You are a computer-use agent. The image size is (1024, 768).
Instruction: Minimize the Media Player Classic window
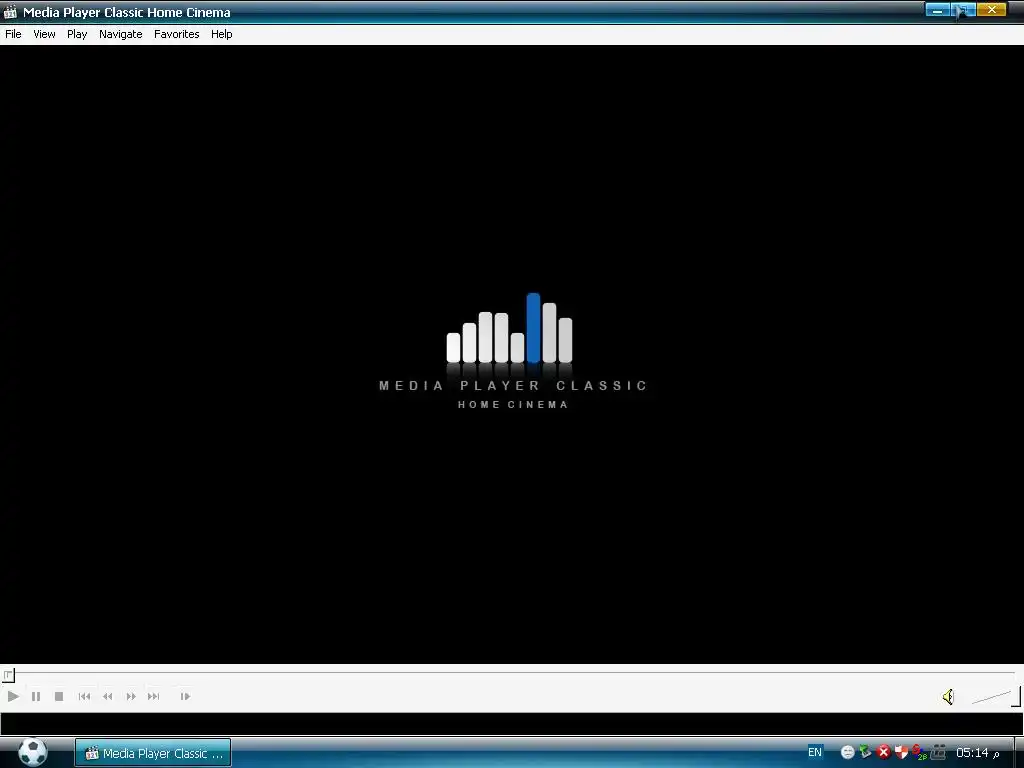point(937,10)
